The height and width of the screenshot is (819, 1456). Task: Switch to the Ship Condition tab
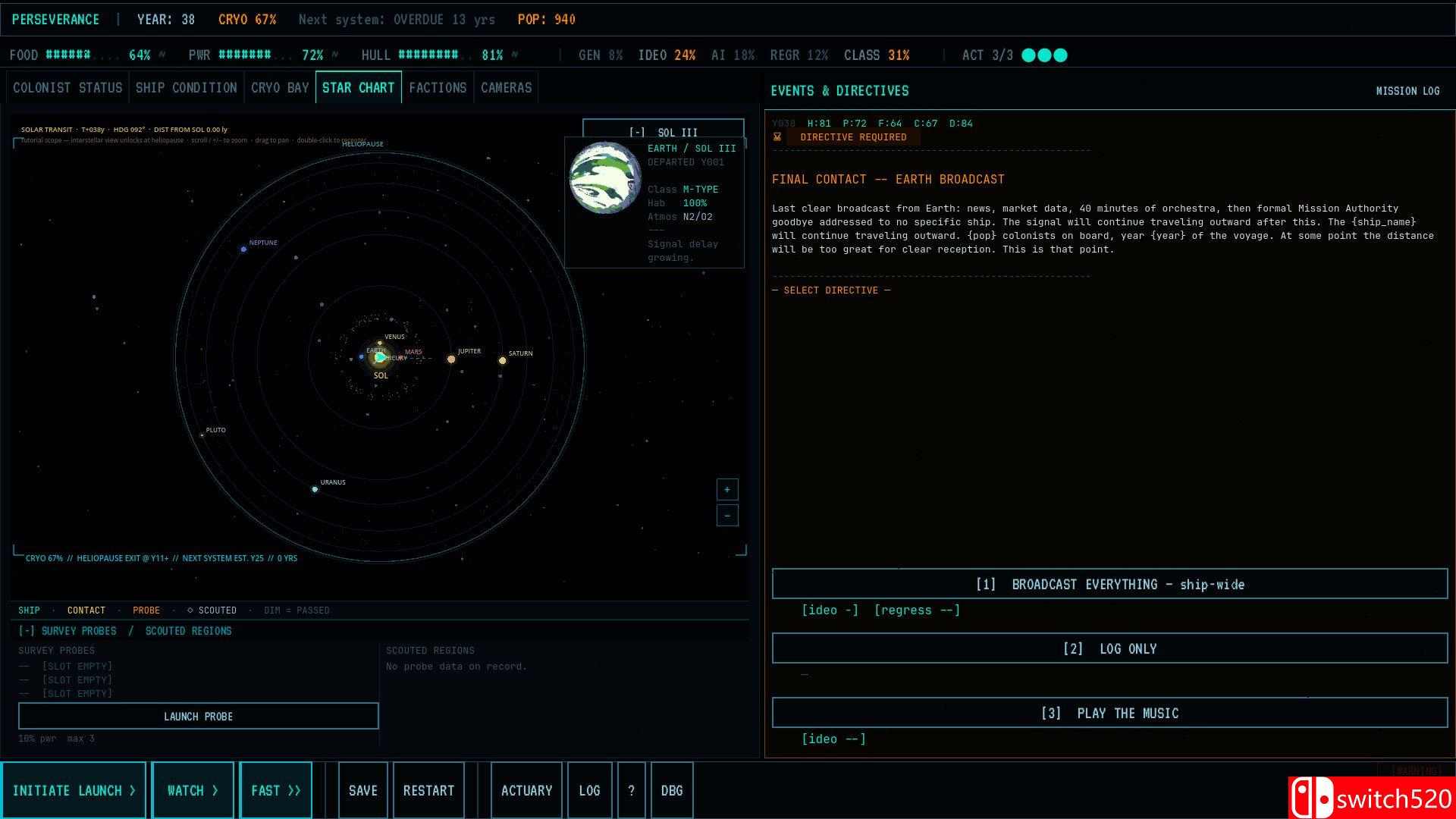[x=187, y=88]
